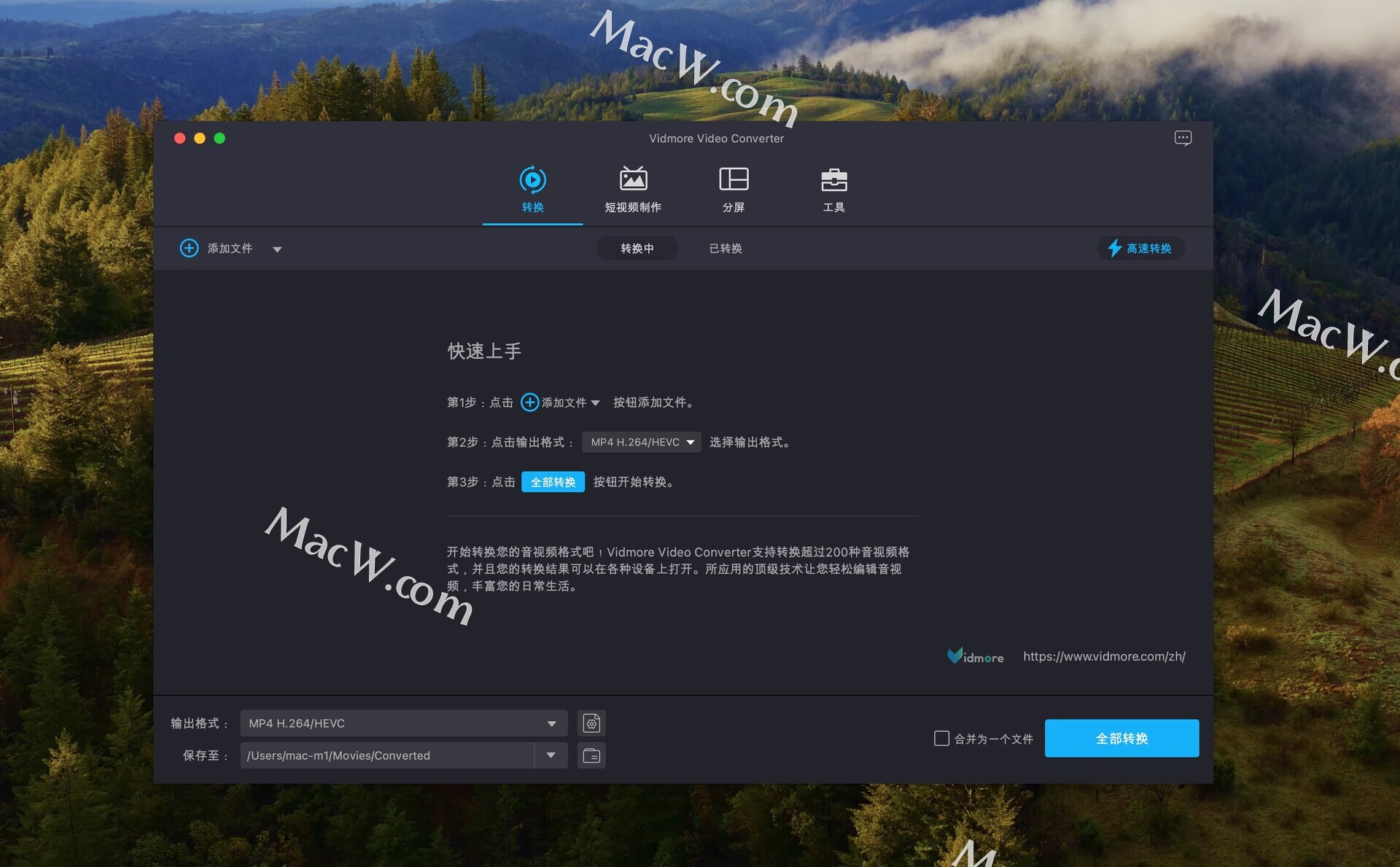Maximize the window with green button

click(x=219, y=139)
